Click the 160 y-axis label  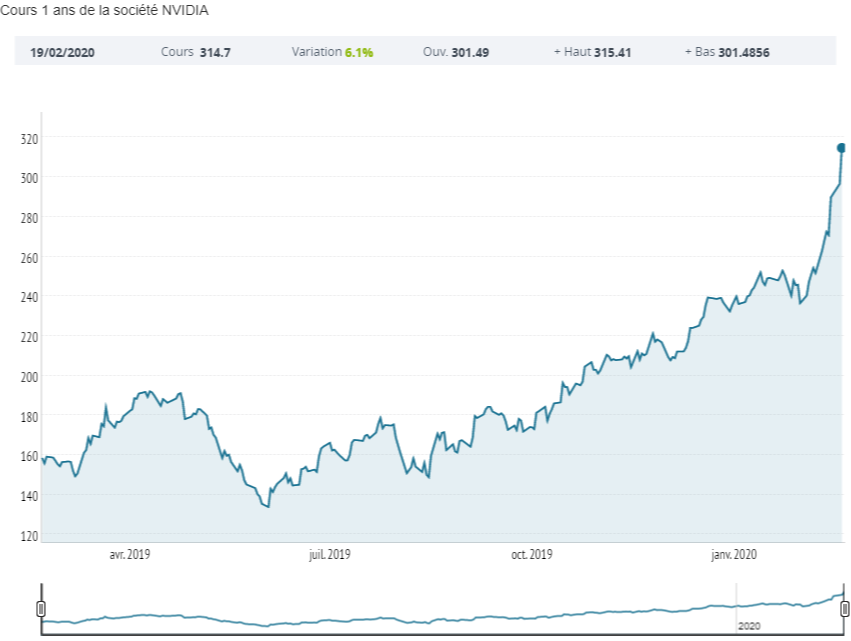29,456
